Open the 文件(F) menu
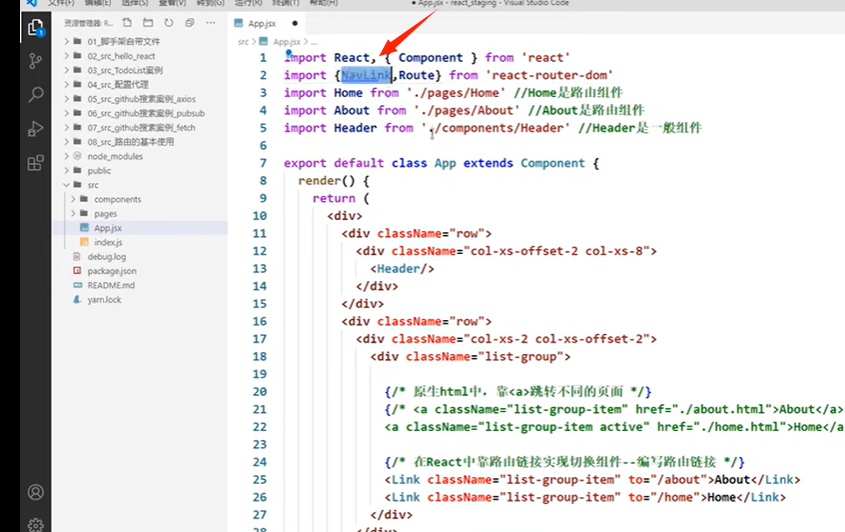Screen dimensions: 845x532 point(61,3)
